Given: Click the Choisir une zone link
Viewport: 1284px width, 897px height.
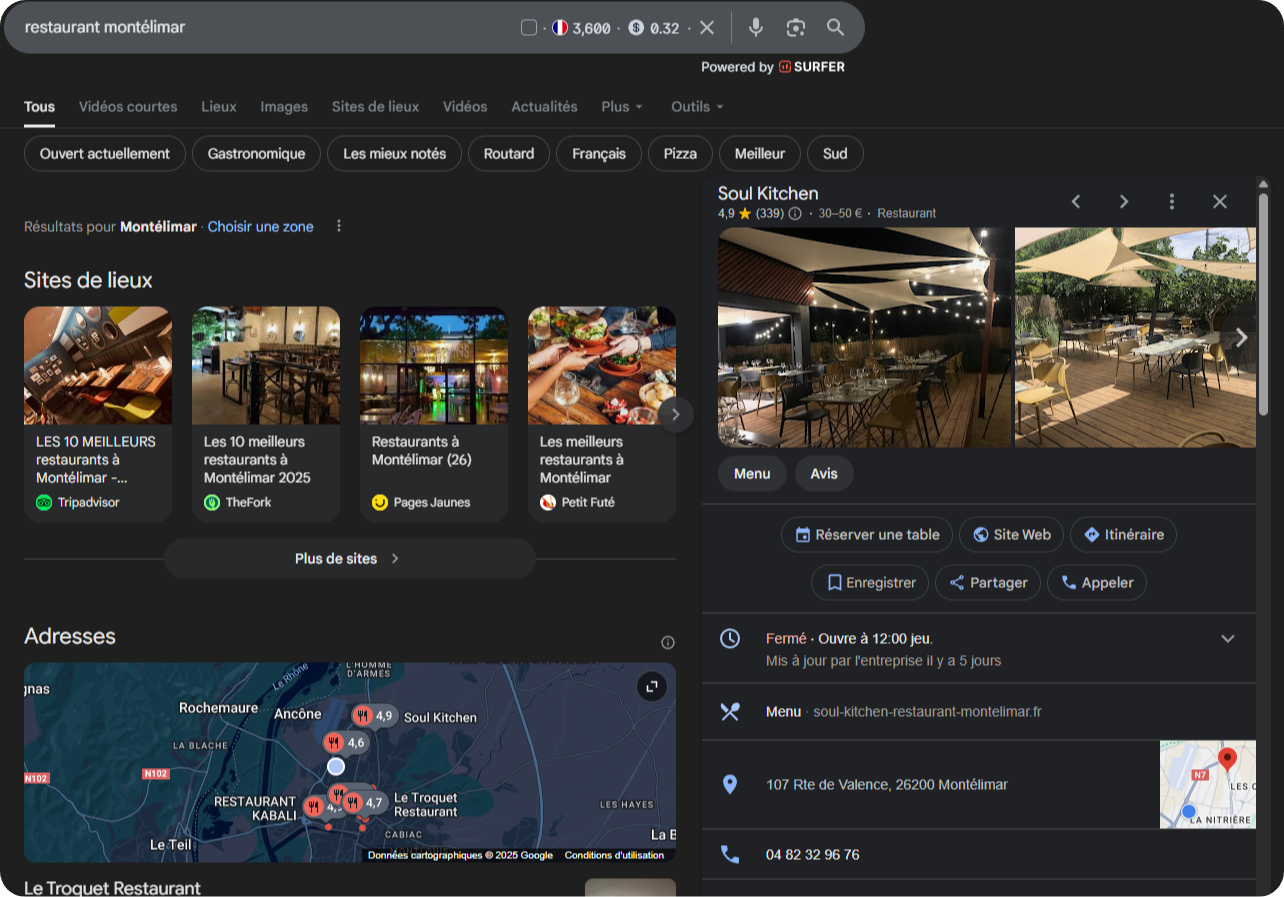Looking at the screenshot, I should tap(260, 227).
